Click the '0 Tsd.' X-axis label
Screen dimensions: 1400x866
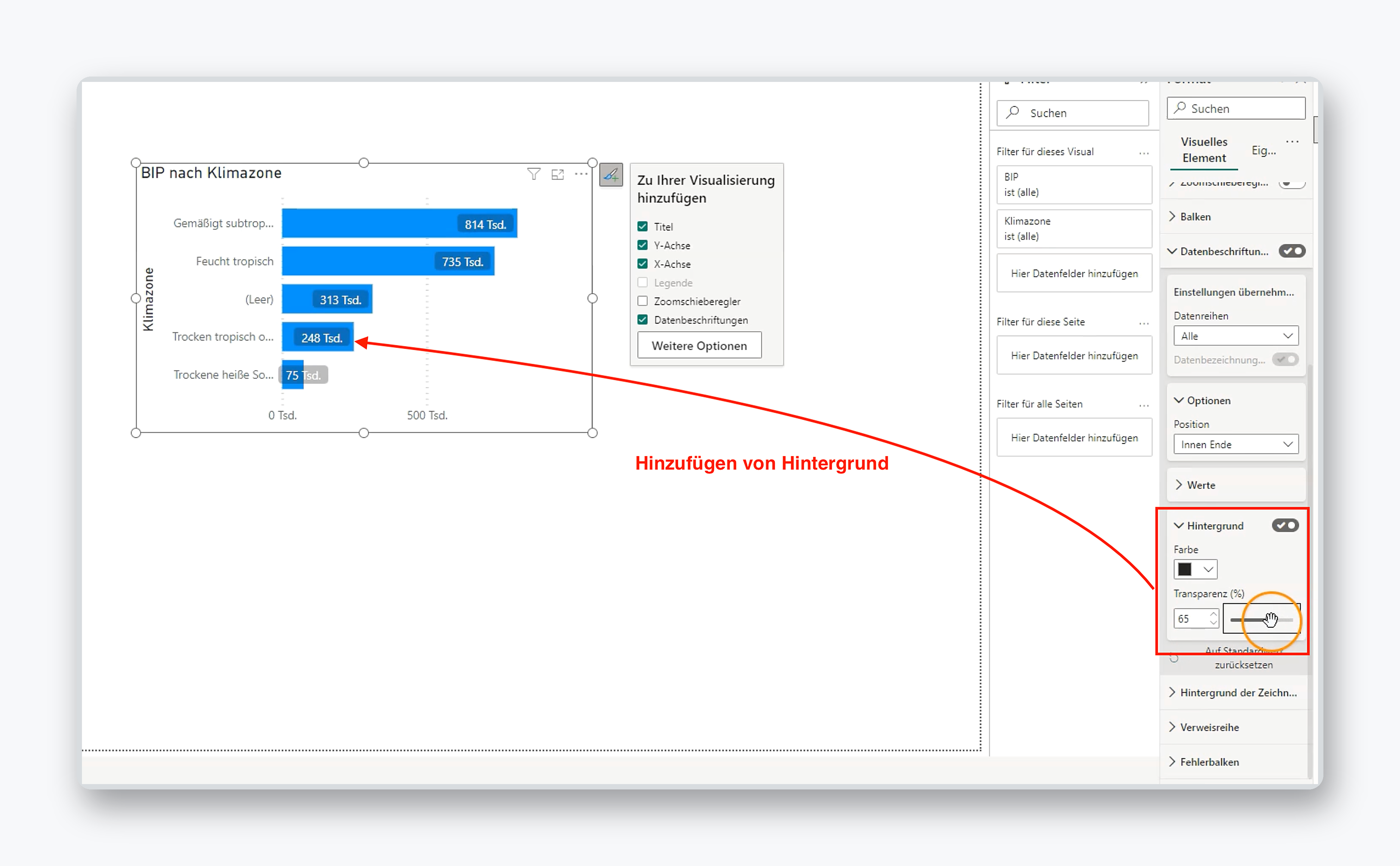[283, 415]
